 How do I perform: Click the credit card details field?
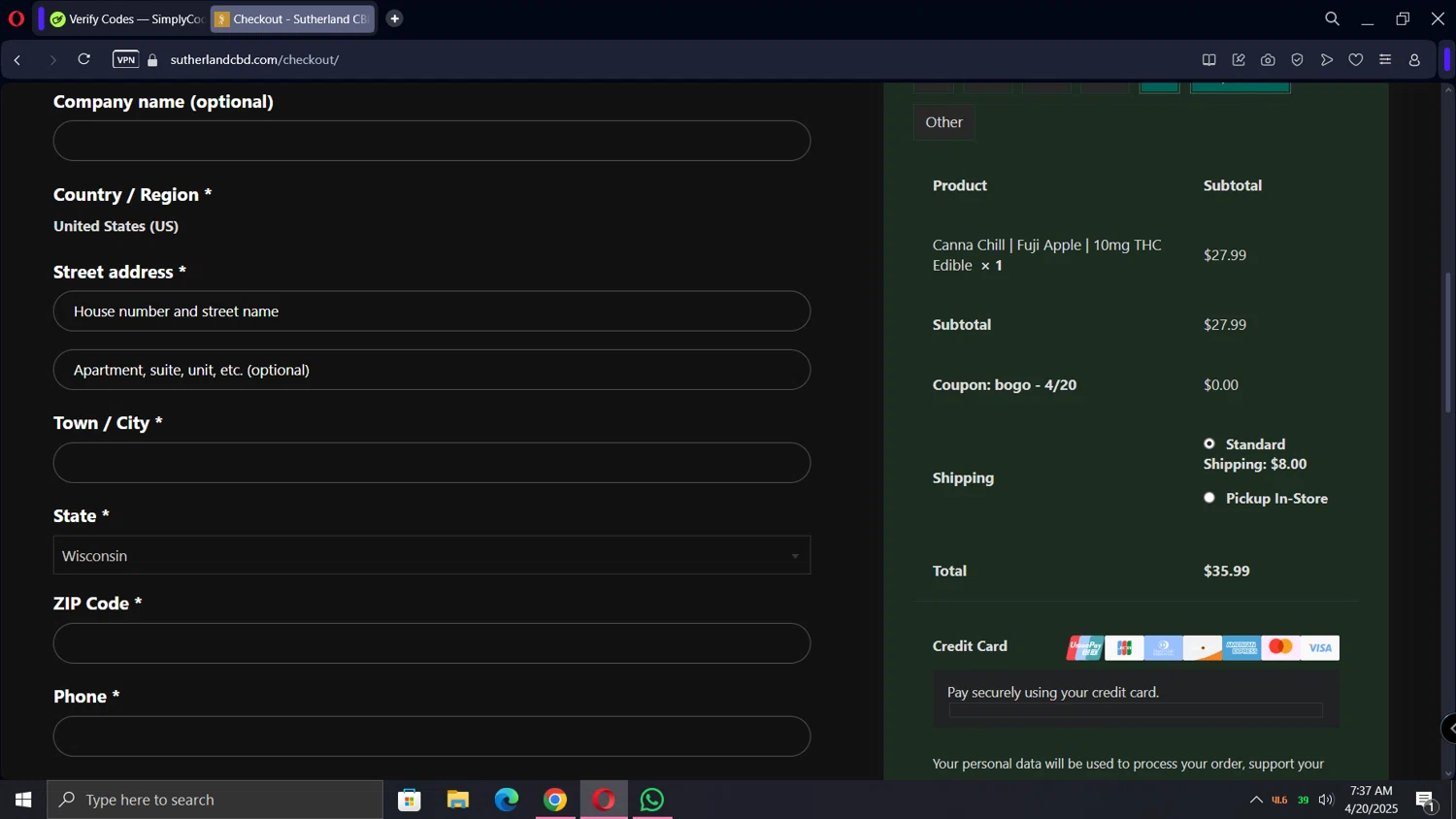pyautogui.click(x=1136, y=710)
